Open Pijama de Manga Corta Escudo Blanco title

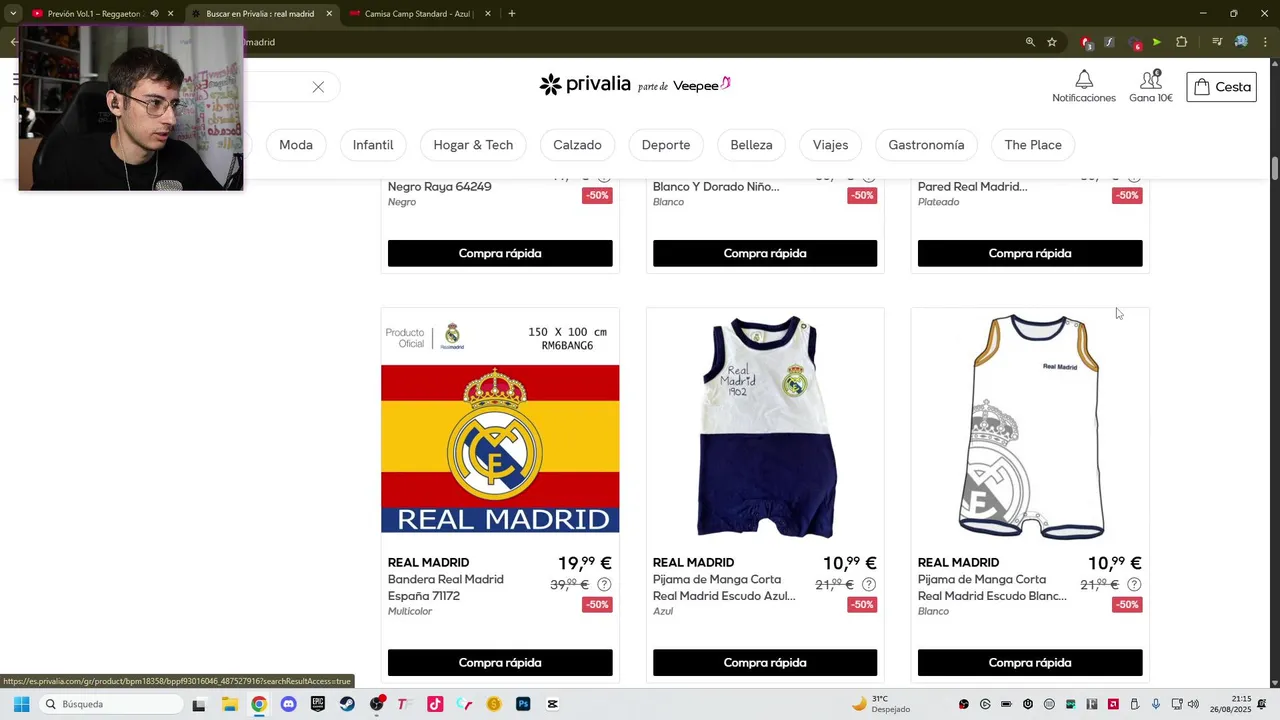[992, 588]
